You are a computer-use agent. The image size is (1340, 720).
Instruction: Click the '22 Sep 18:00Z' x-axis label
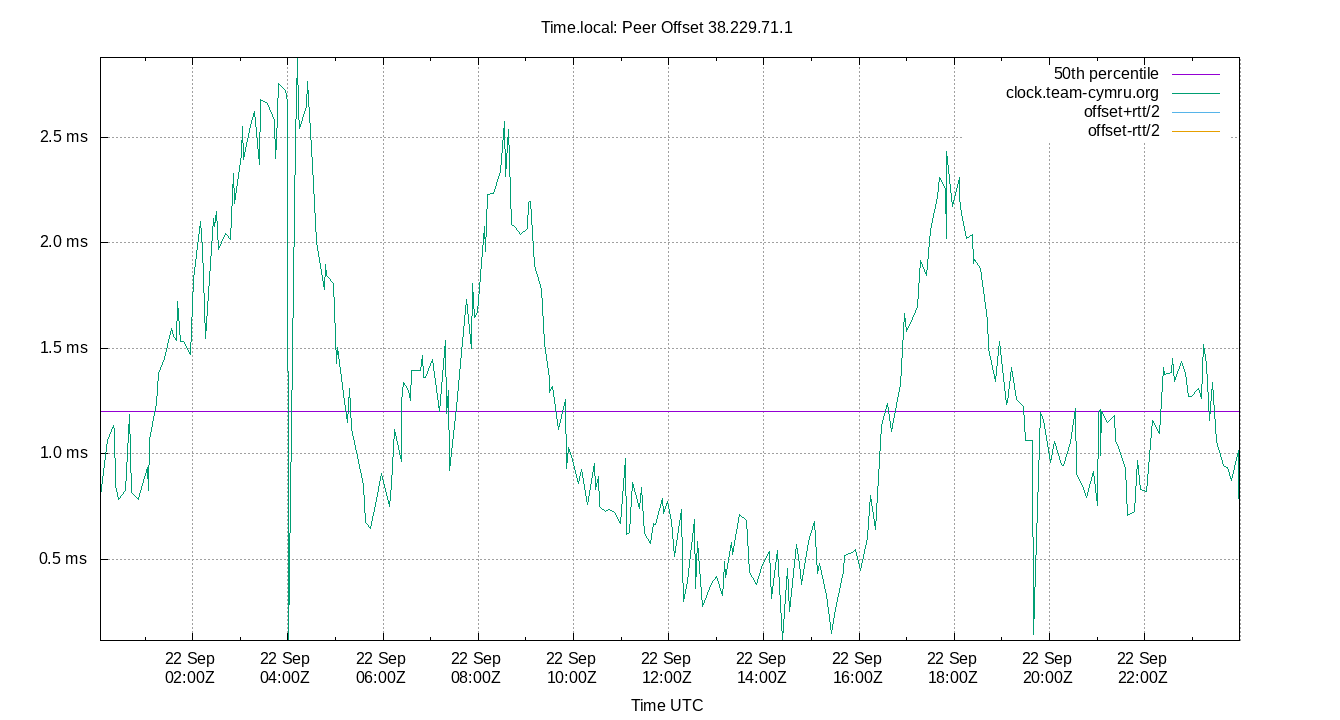click(952, 668)
